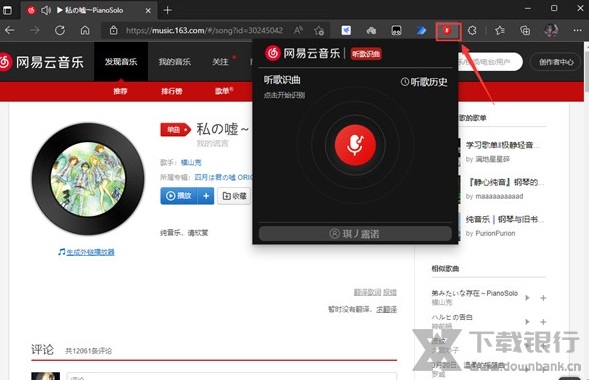Add song to playlist with plus button
The height and width of the screenshot is (380, 589).
tap(206, 196)
